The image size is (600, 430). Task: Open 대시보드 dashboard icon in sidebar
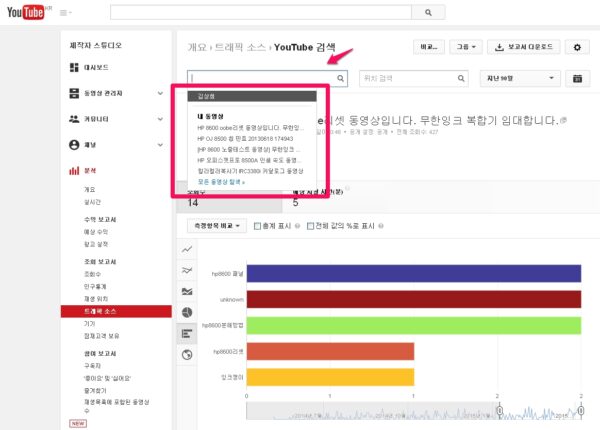click(74, 67)
